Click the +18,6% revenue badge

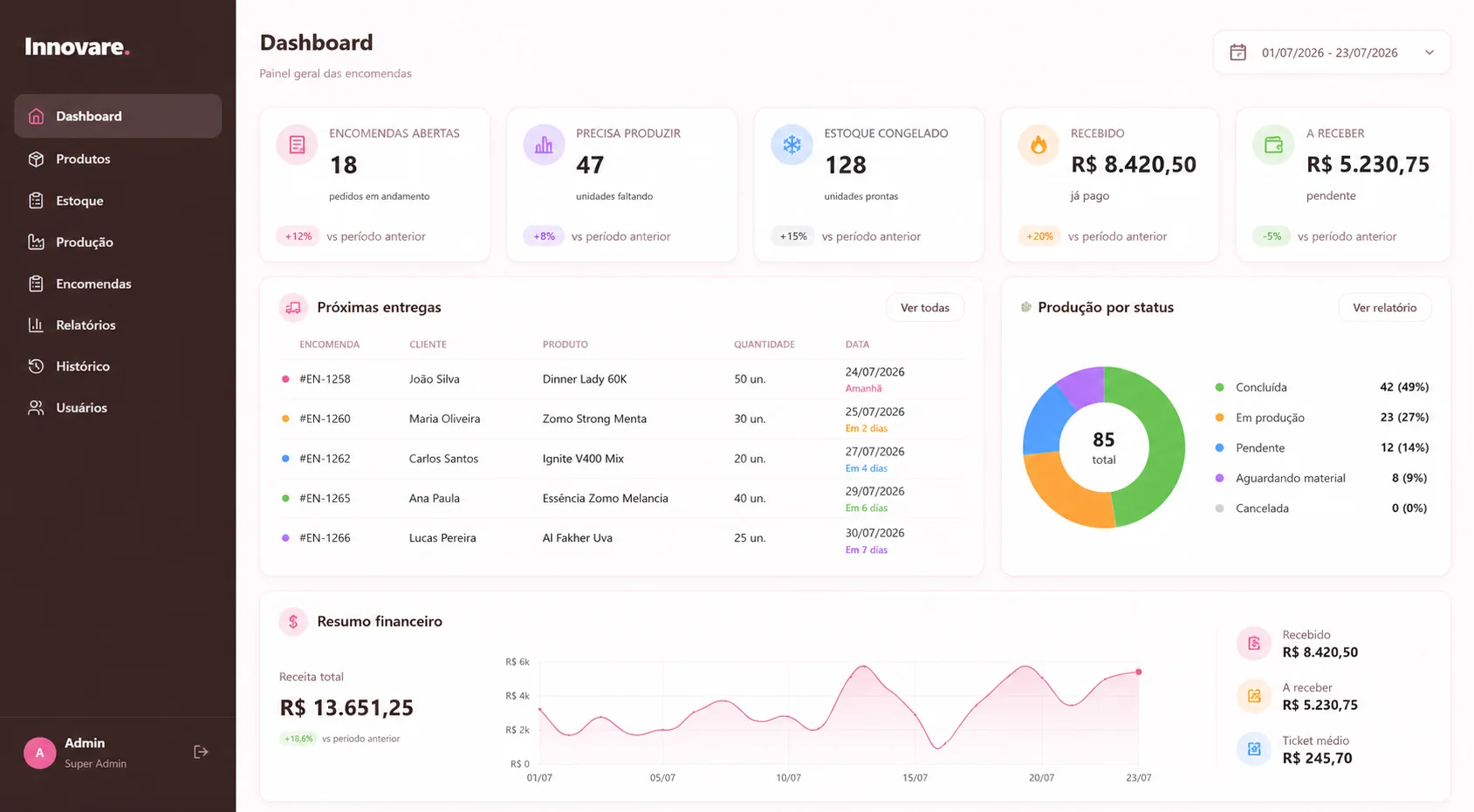coord(298,739)
